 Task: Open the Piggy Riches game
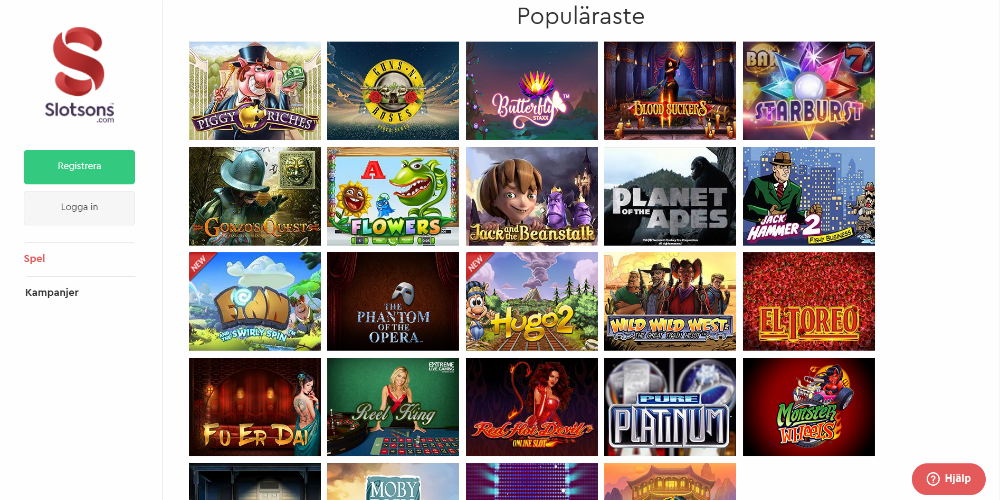254,91
